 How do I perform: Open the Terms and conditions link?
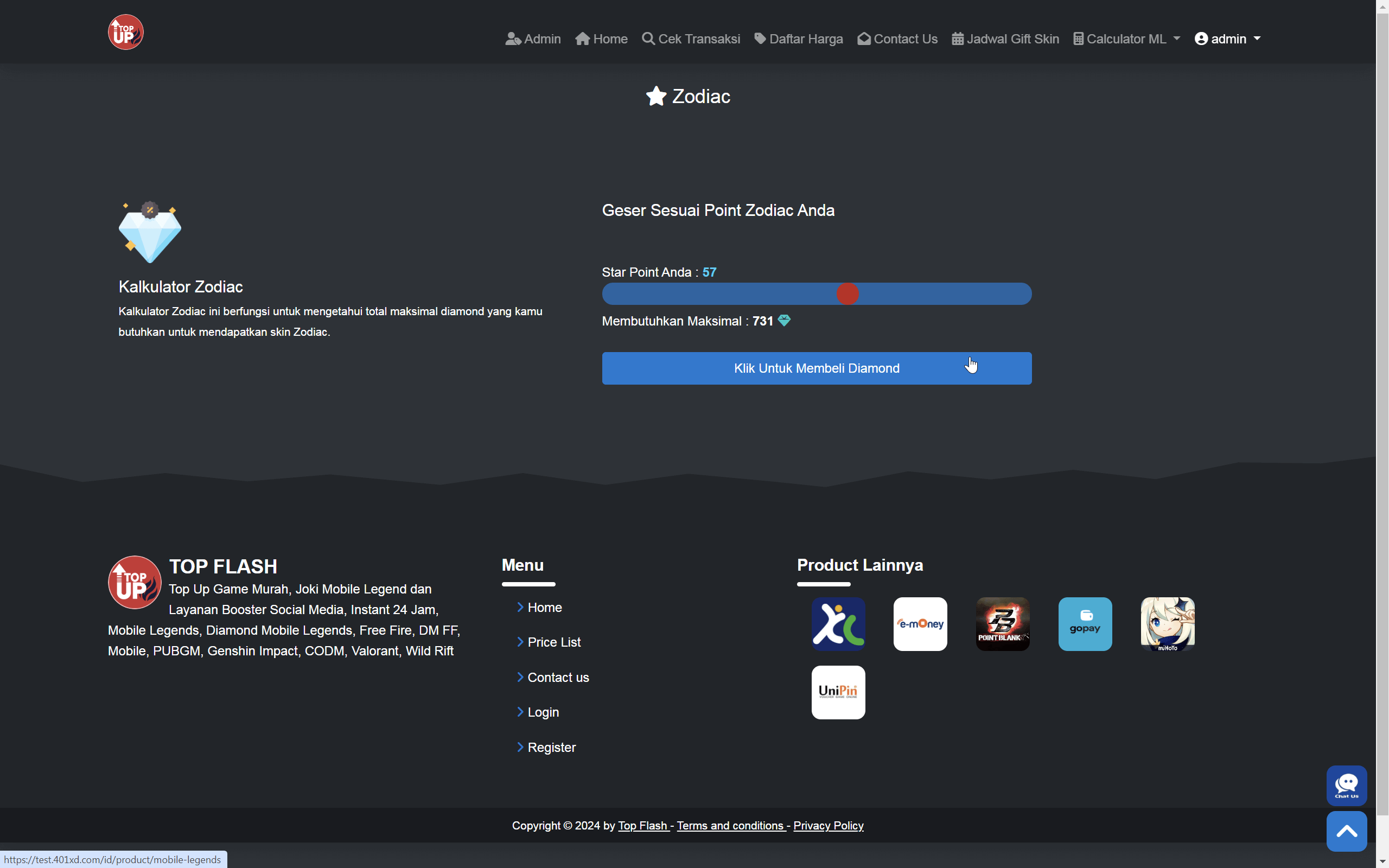pyautogui.click(x=730, y=826)
